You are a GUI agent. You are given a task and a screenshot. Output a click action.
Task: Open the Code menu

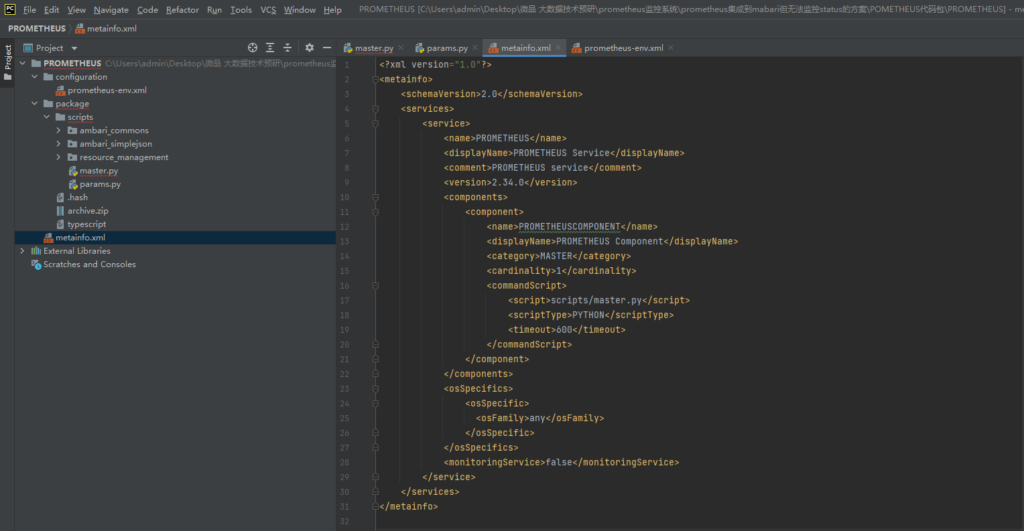pos(148,10)
